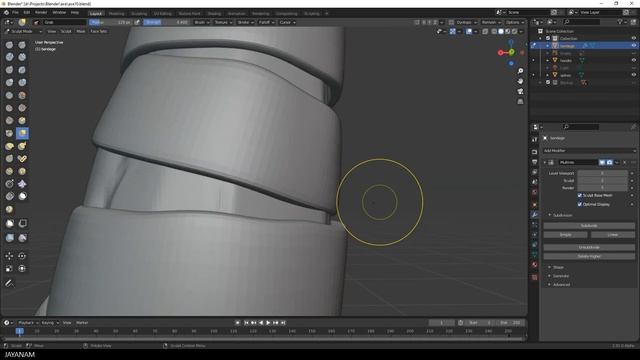Expand the Generate subpanel
This screenshot has width=640, height=360.
560,276
